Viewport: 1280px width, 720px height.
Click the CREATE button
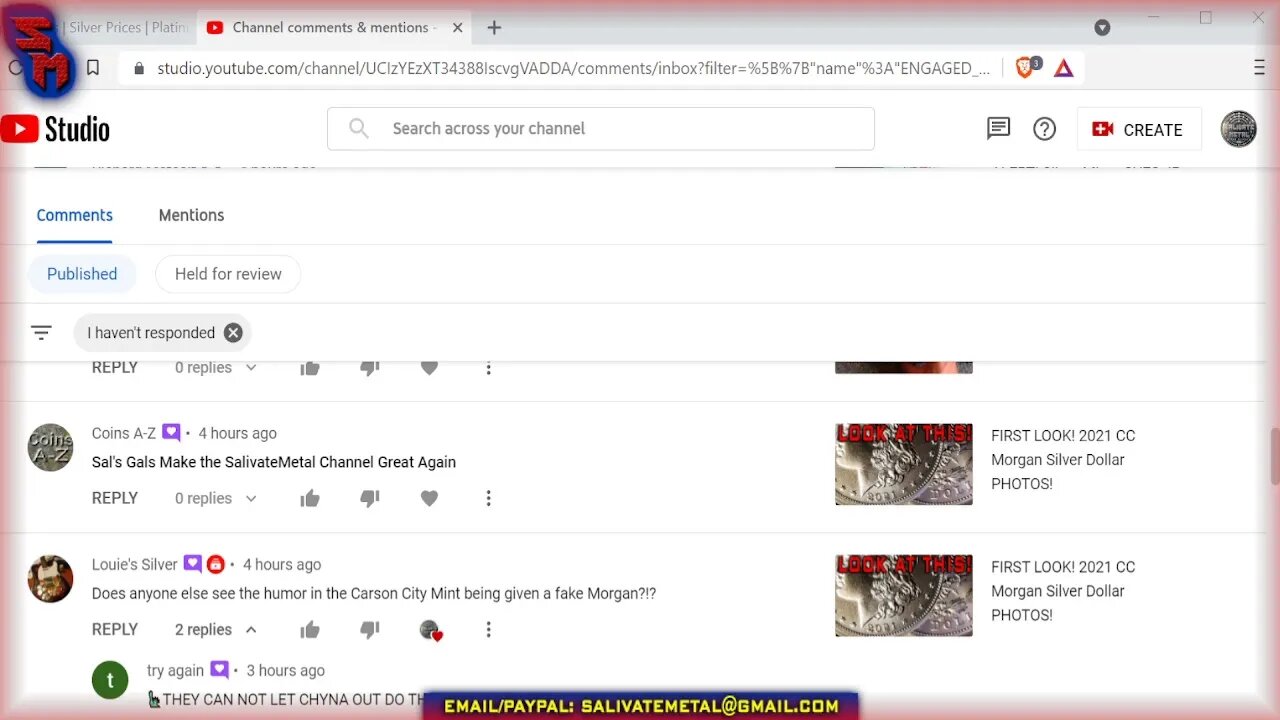tap(1139, 129)
